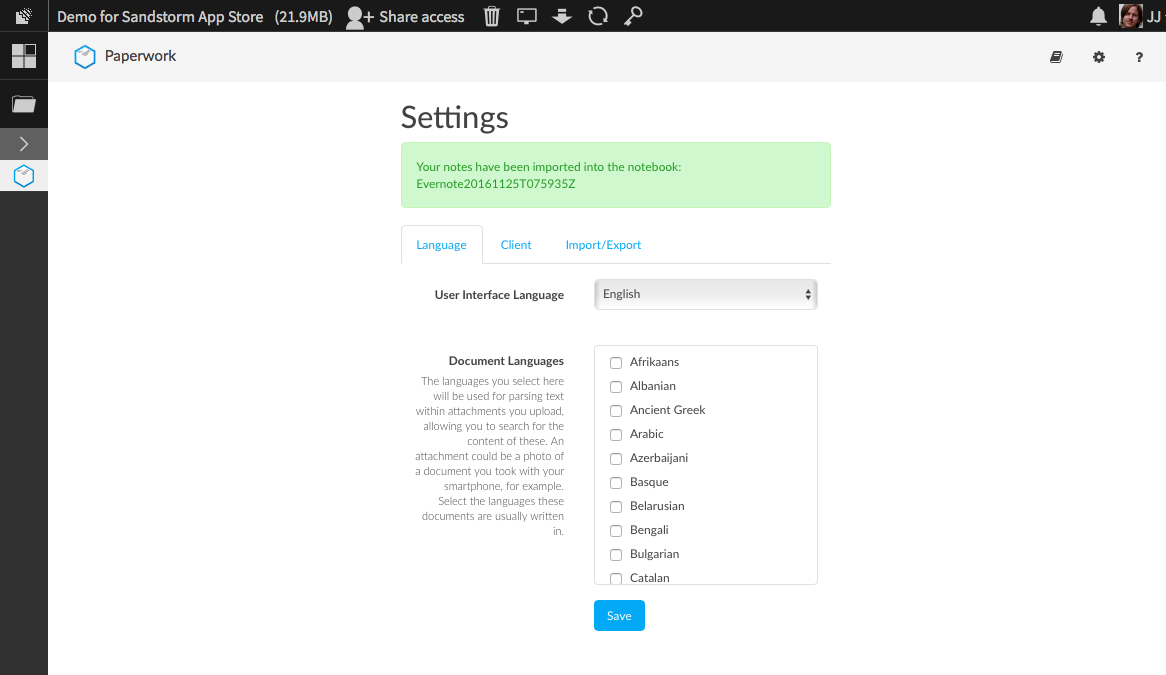Download a backup with the down-arrow icon

(x=561, y=16)
